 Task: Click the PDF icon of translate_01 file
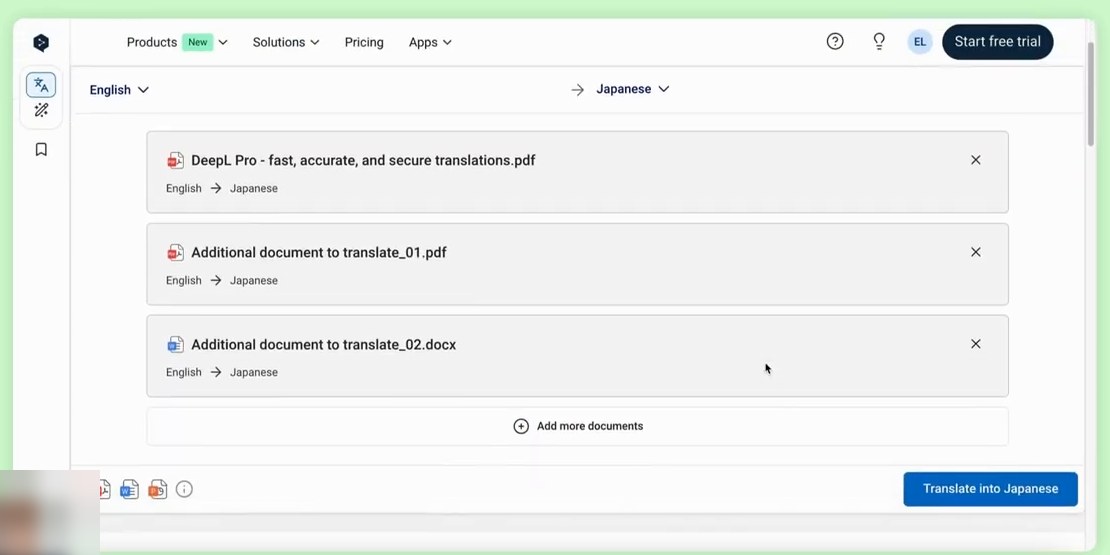[175, 253]
